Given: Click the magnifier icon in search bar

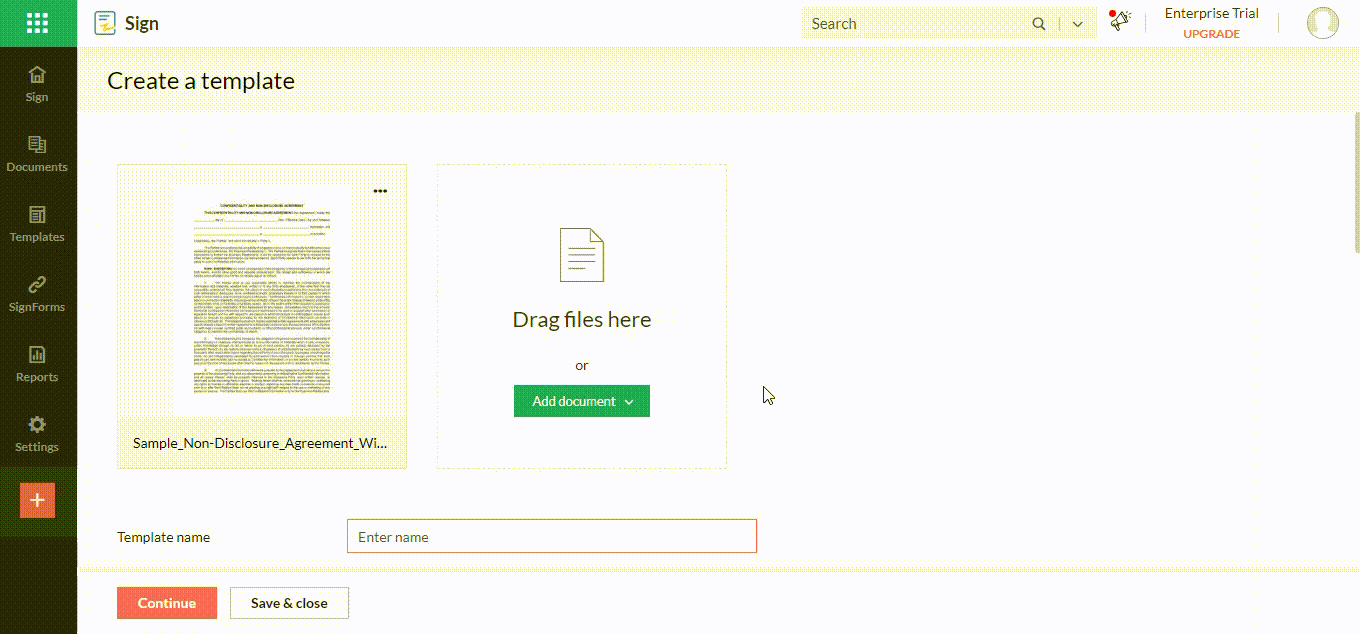Looking at the screenshot, I should point(1039,23).
